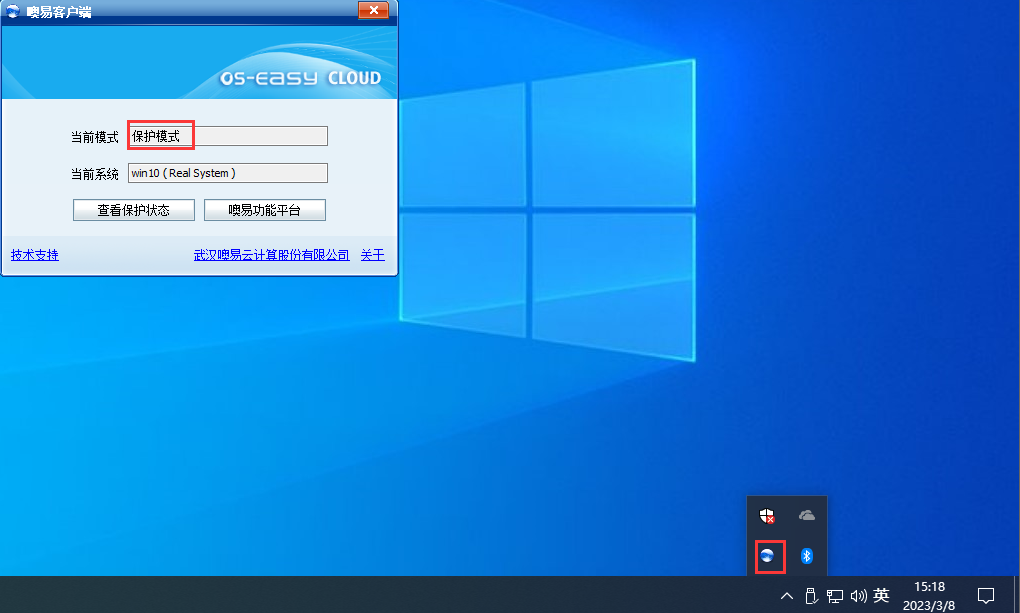Open the 关于 about link
Screen dimensions: 1020x613
(372, 255)
